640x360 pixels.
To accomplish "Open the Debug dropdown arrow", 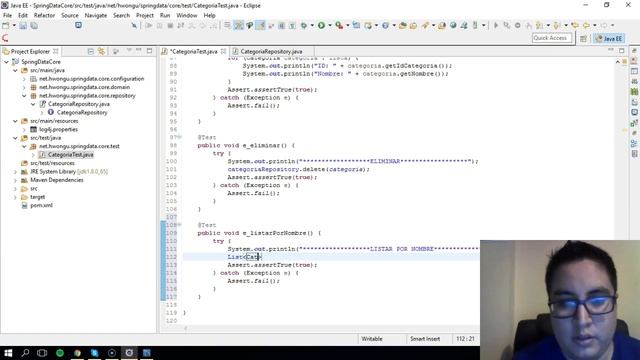I will pos(312,25).
